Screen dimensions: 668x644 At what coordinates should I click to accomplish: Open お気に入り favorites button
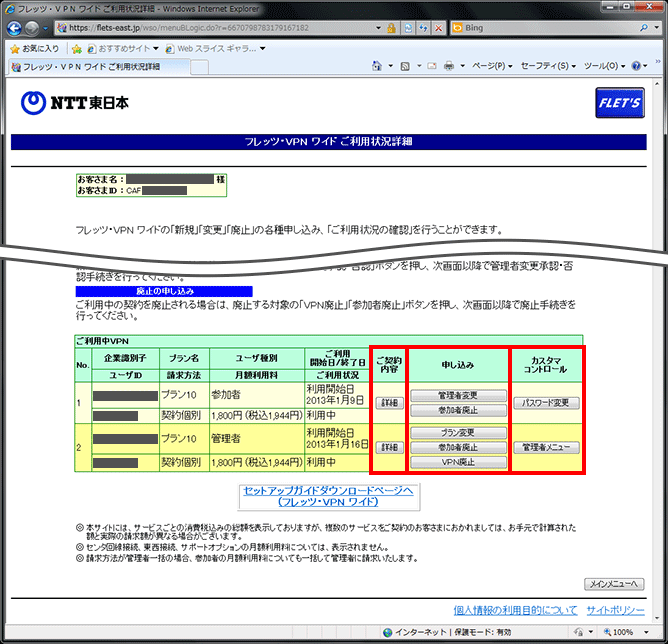[x=35, y=49]
